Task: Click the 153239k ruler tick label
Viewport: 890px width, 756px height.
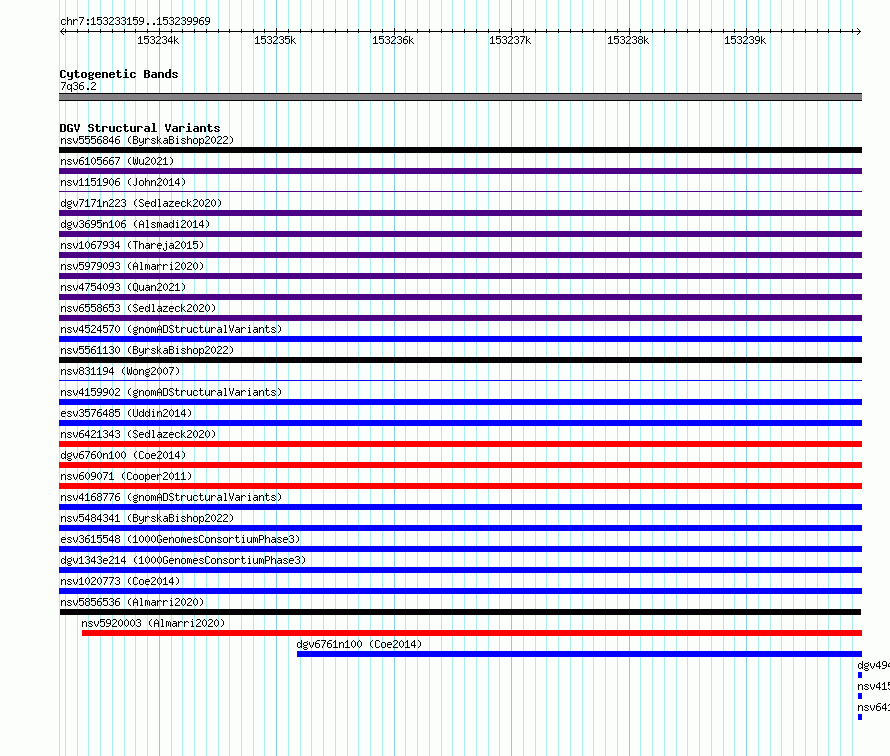Action: (745, 40)
